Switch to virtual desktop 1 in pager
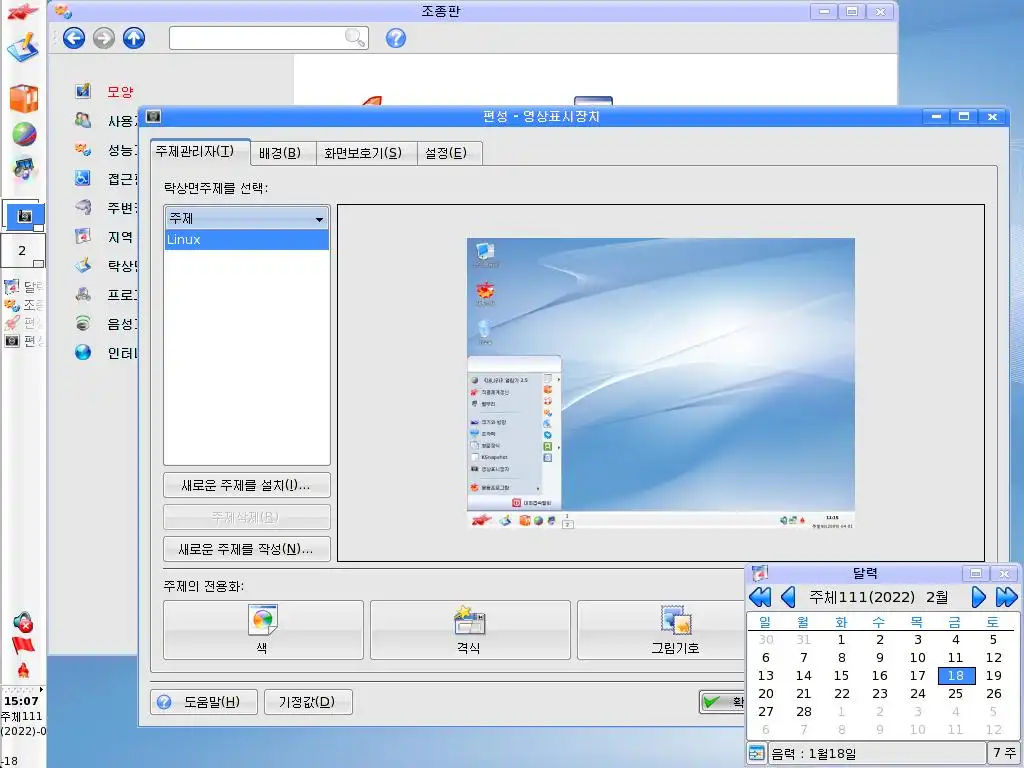Viewport: 1024px width, 768px height. [24, 216]
